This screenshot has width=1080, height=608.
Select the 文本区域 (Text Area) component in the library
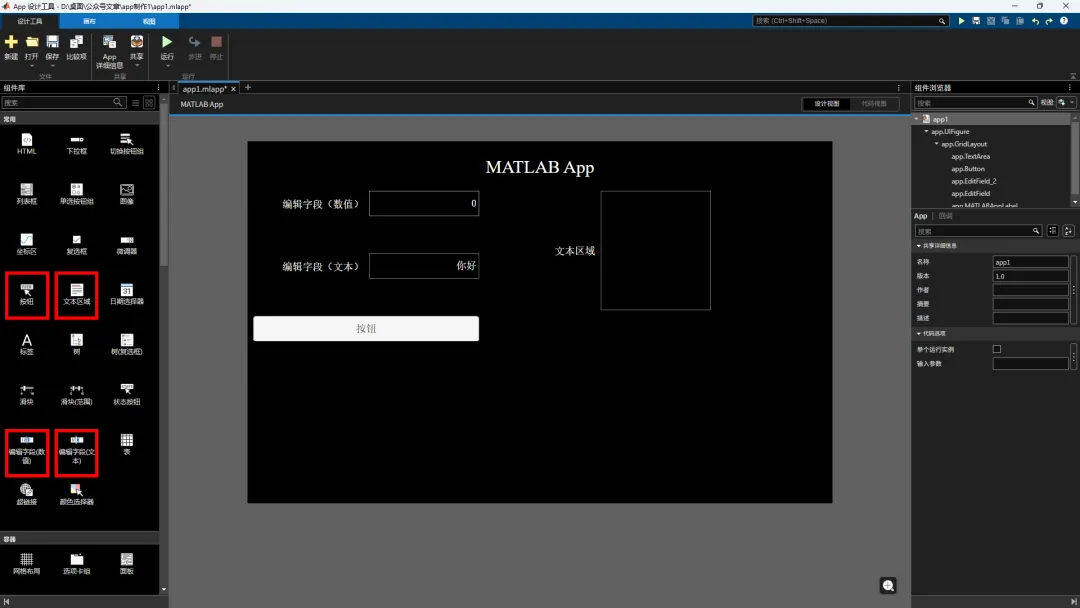tap(76, 295)
